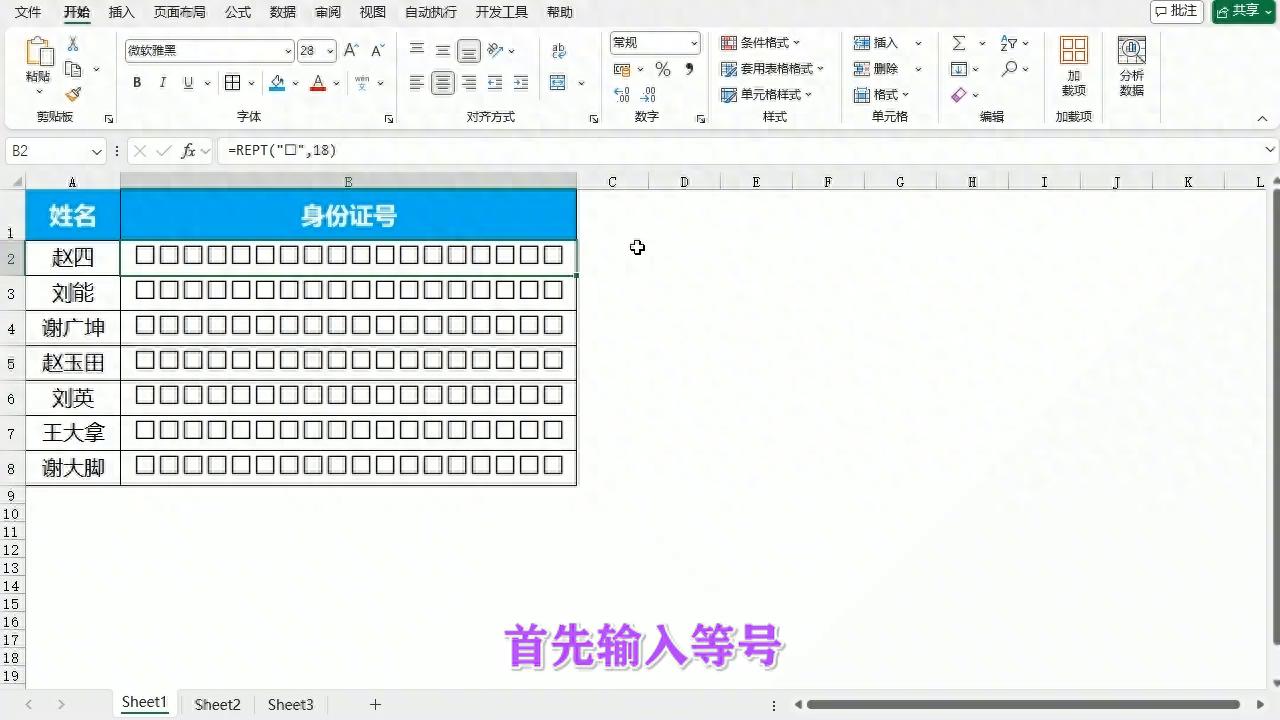Click the top align icon
This screenshot has width=1280, height=720.
click(417, 50)
